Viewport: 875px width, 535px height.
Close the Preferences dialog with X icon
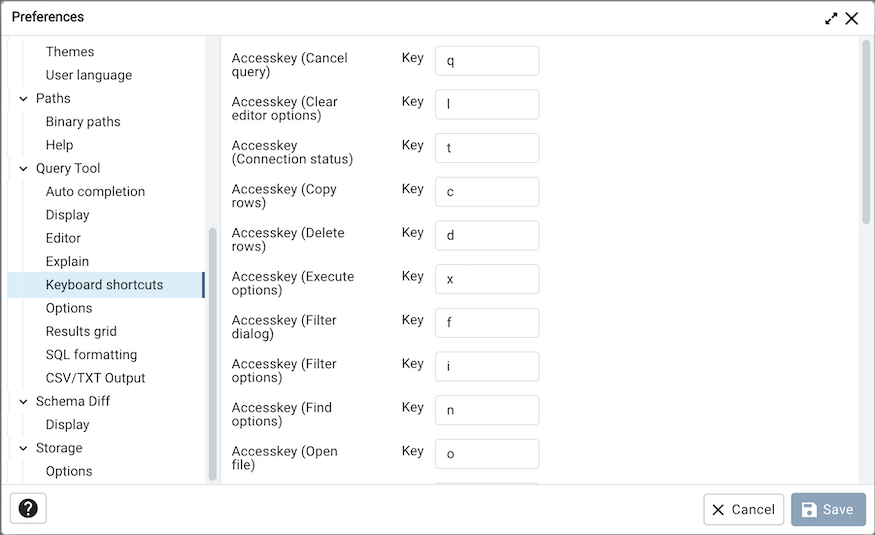[852, 18]
